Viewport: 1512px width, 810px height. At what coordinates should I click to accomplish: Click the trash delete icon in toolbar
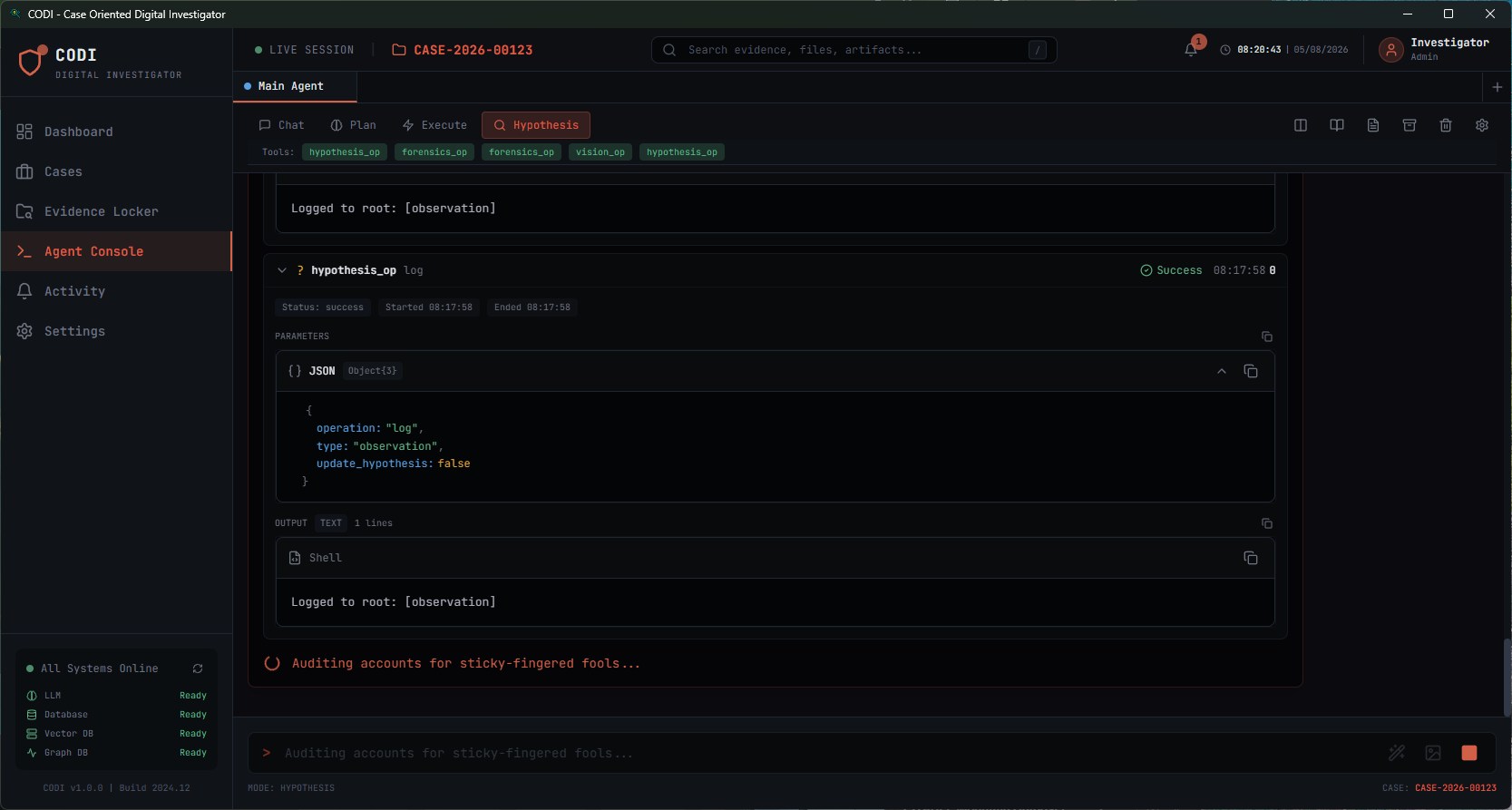point(1446,125)
